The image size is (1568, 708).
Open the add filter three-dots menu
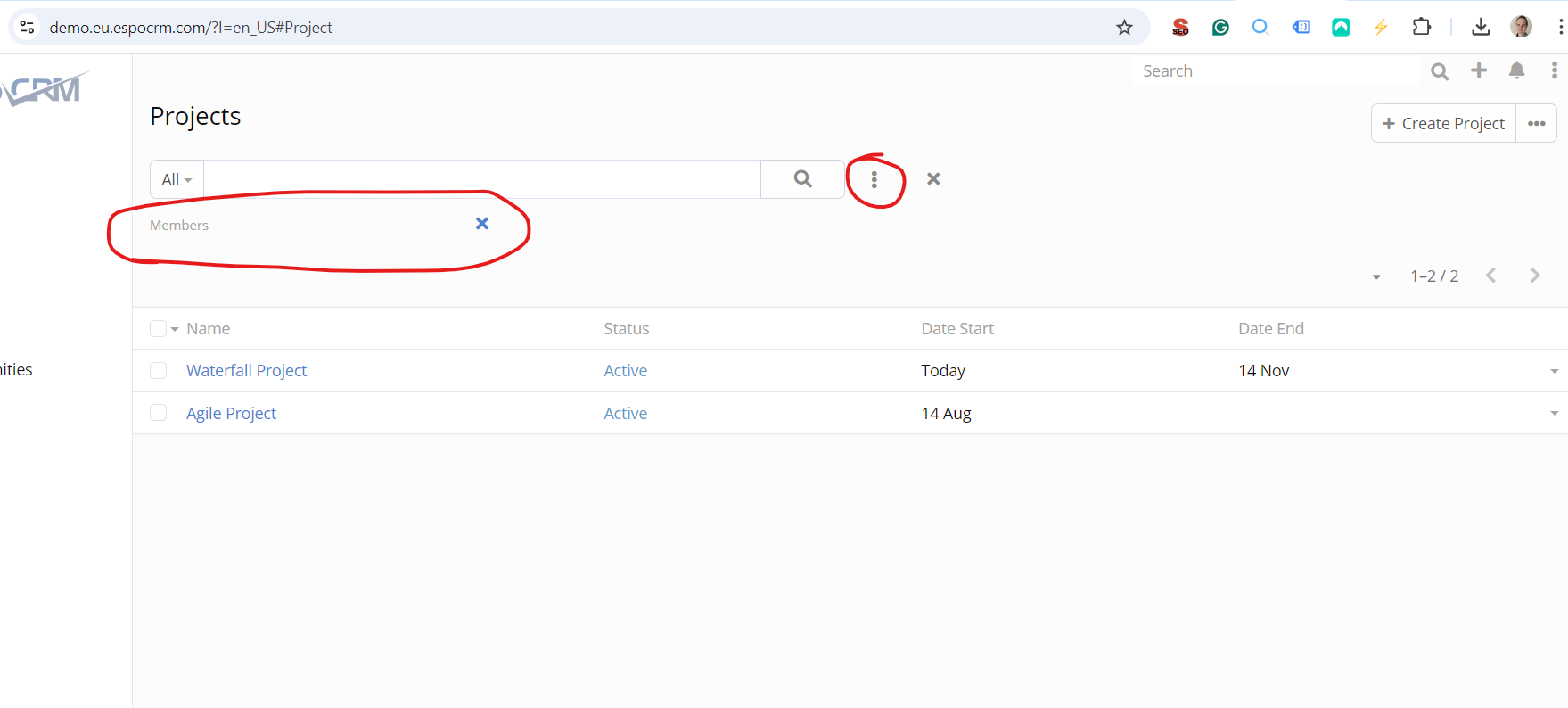[x=874, y=180]
